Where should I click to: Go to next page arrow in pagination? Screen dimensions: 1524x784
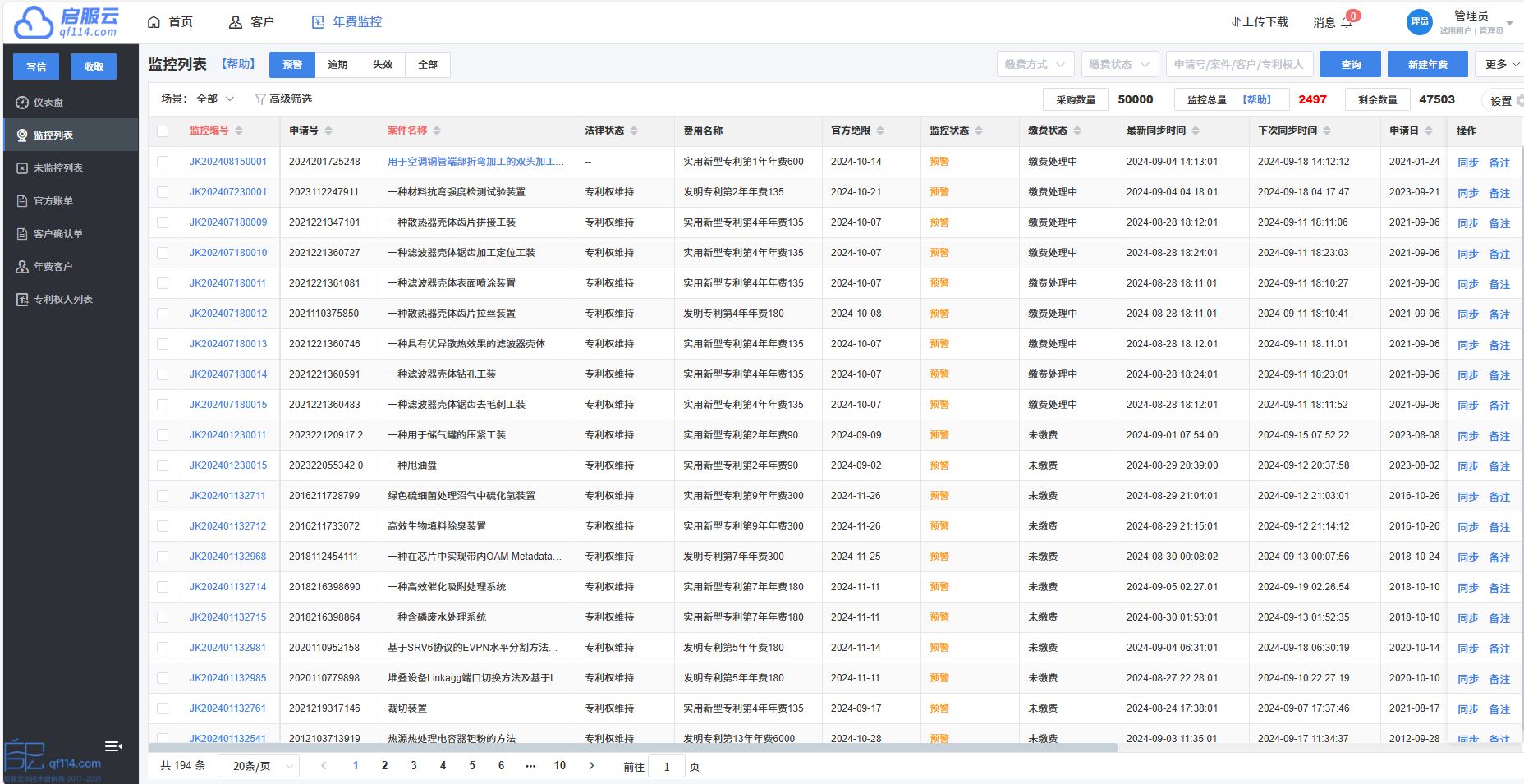[x=591, y=766]
